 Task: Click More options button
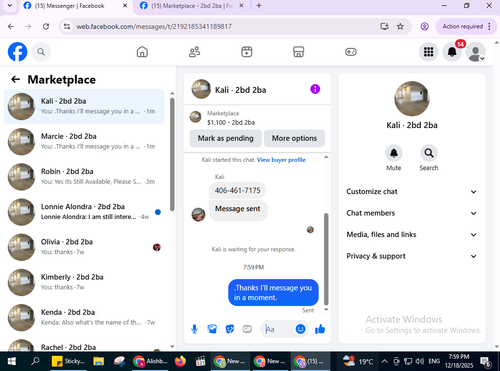294,138
